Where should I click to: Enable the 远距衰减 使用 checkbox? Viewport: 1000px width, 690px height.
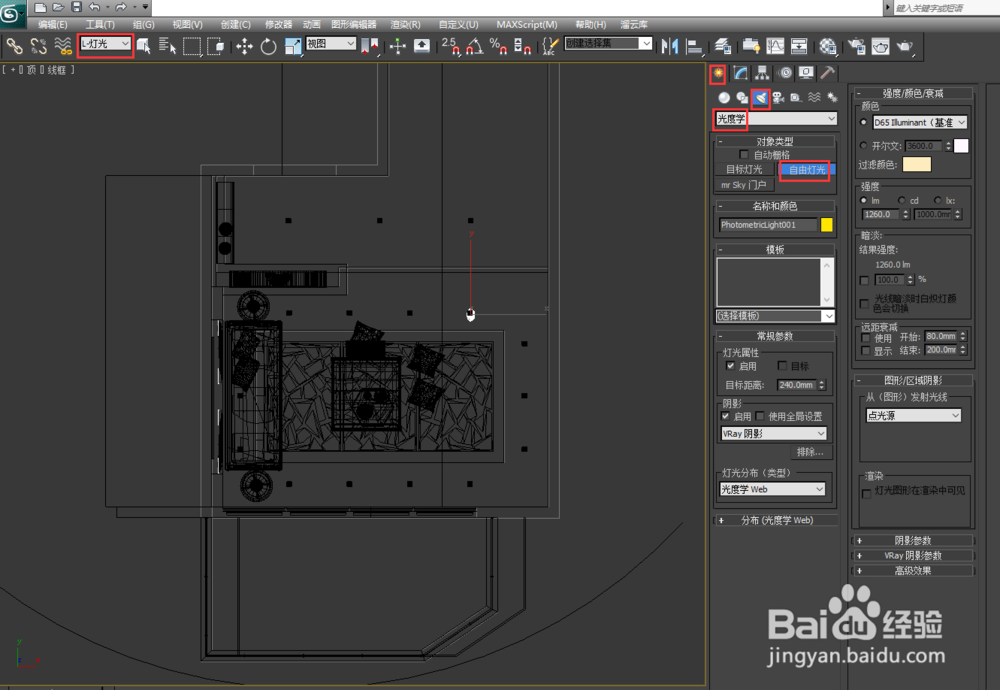(x=865, y=337)
